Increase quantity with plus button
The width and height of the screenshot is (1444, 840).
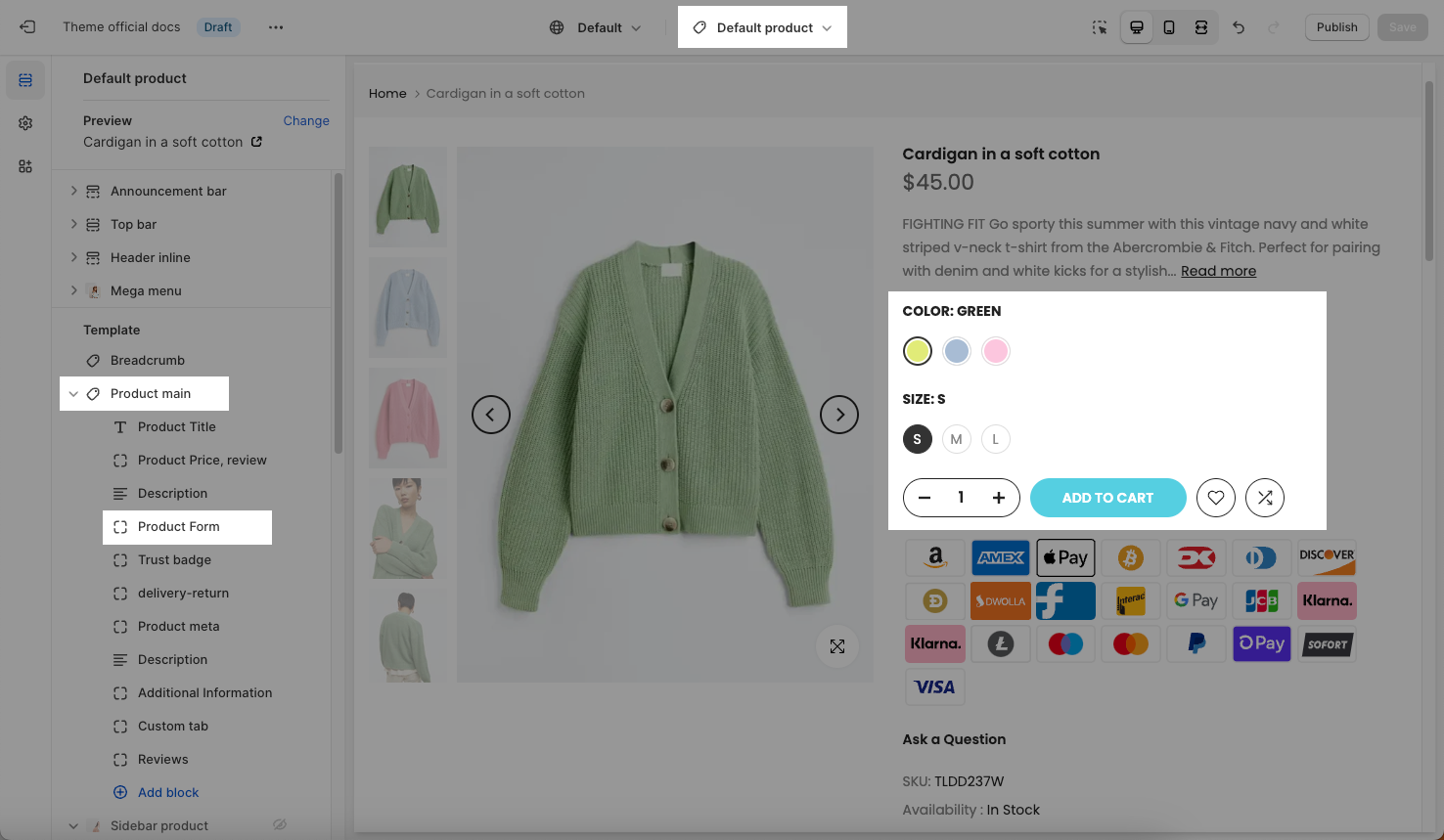point(999,498)
